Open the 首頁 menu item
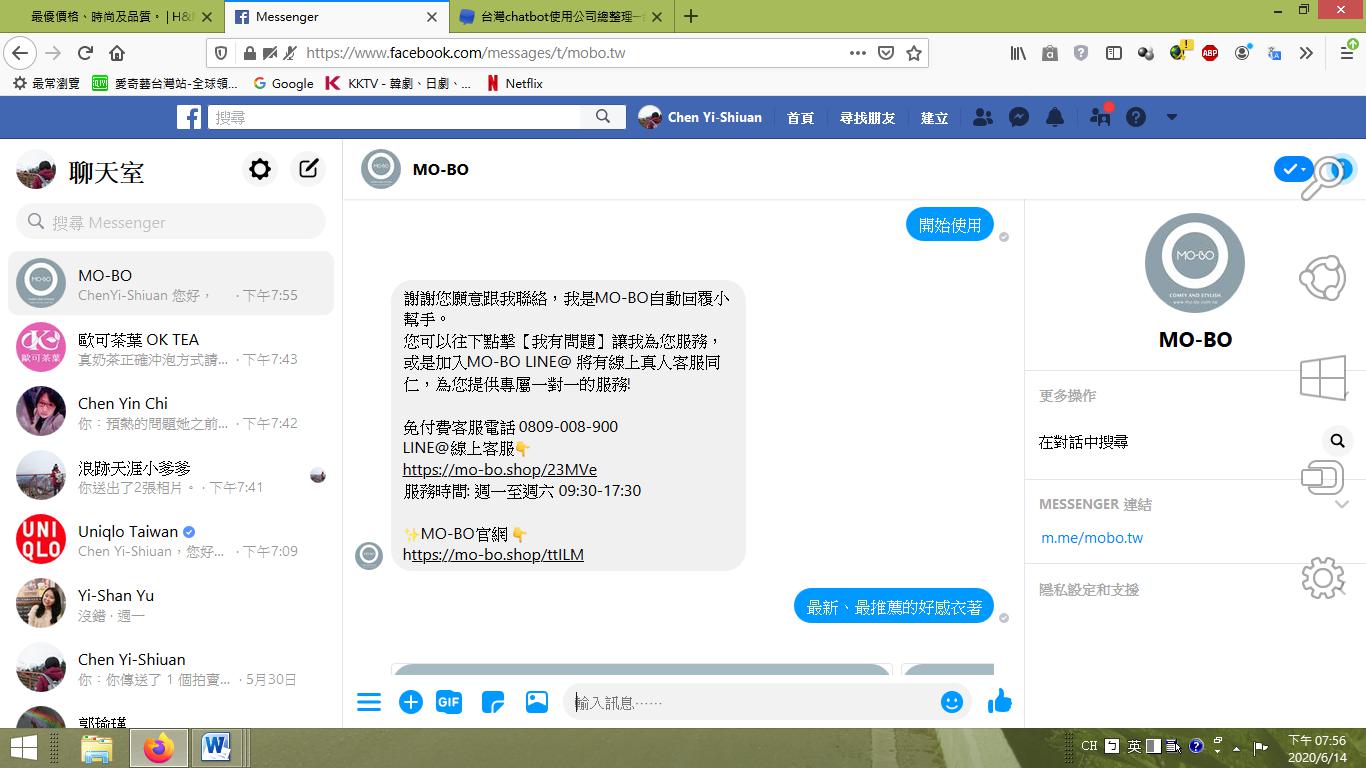 click(800, 118)
